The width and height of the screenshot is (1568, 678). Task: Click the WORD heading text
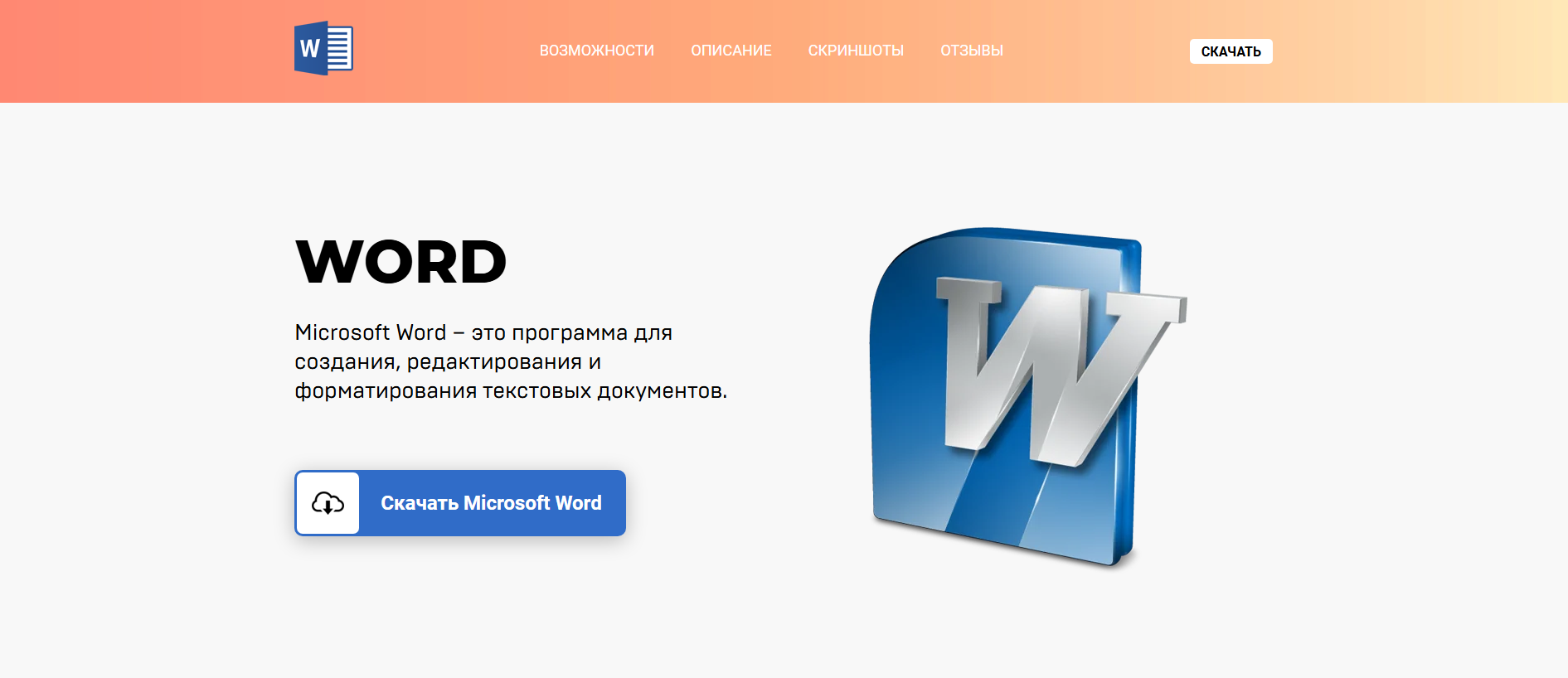click(x=401, y=262)
